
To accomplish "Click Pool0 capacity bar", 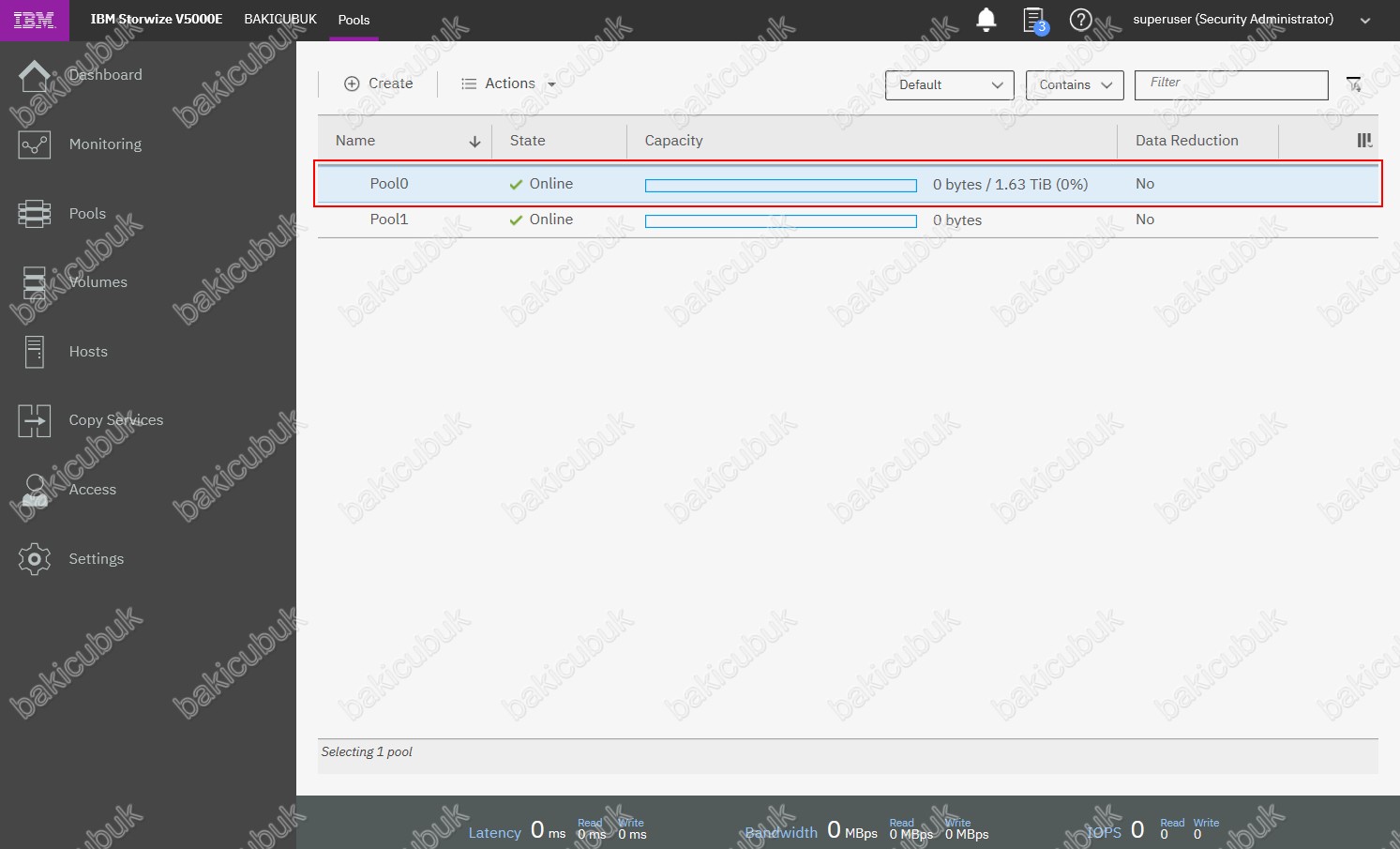I will point(781,186).
